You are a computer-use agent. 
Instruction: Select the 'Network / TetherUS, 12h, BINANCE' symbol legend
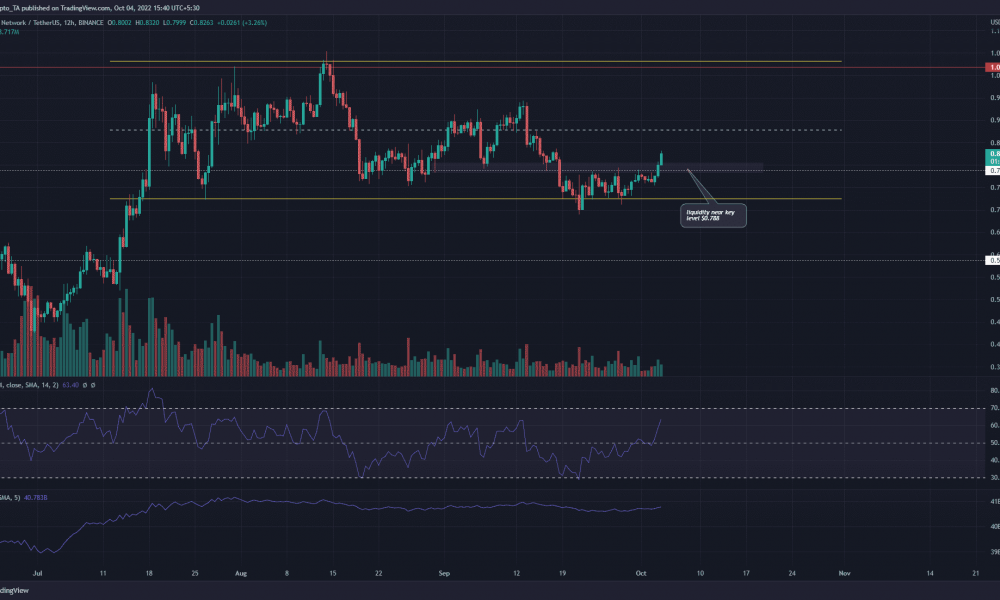point(52,23)
